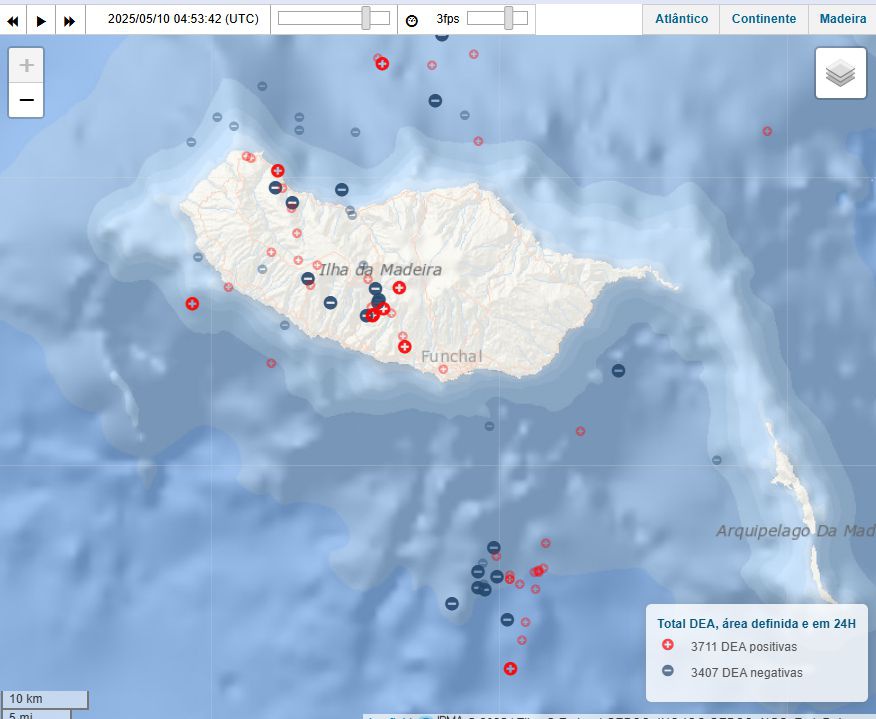Zoom in with the plus button
The width and height of the screenshot is (876, 719).
(x=26, y=66)
